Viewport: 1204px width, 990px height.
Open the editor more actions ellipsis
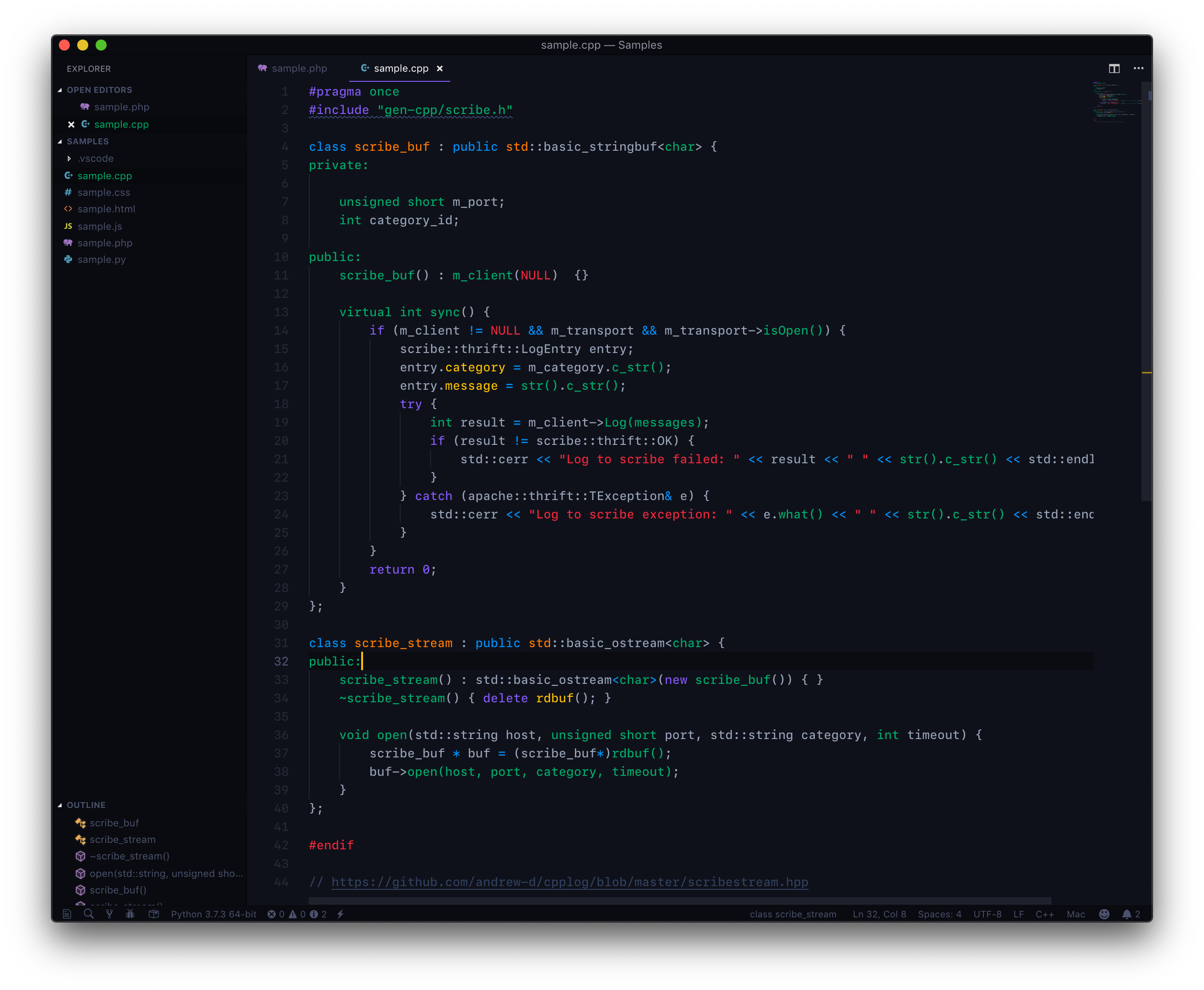(x=1138, y=68)
